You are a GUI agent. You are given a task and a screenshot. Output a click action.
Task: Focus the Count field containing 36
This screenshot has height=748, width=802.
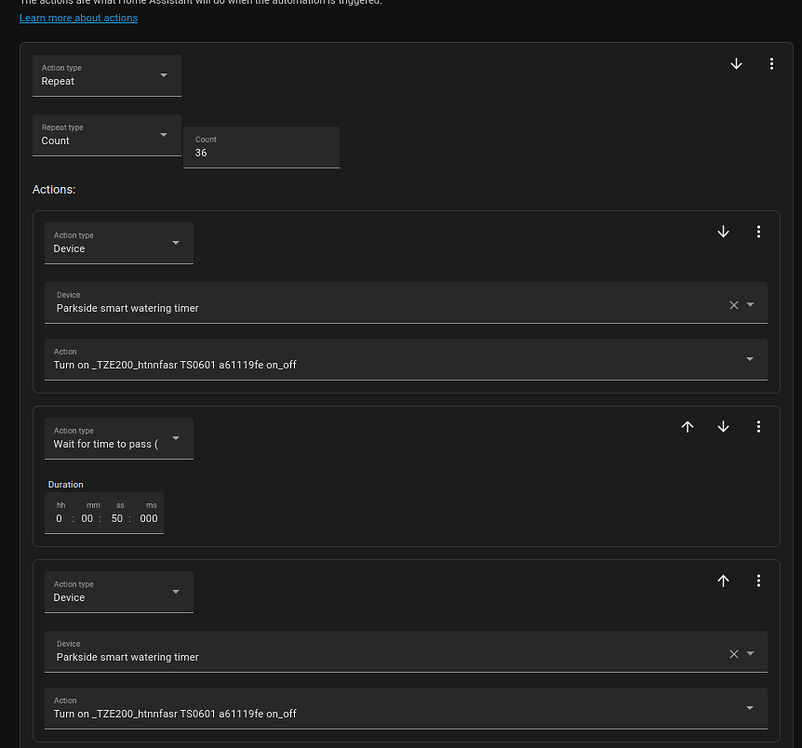coord(261,147)
